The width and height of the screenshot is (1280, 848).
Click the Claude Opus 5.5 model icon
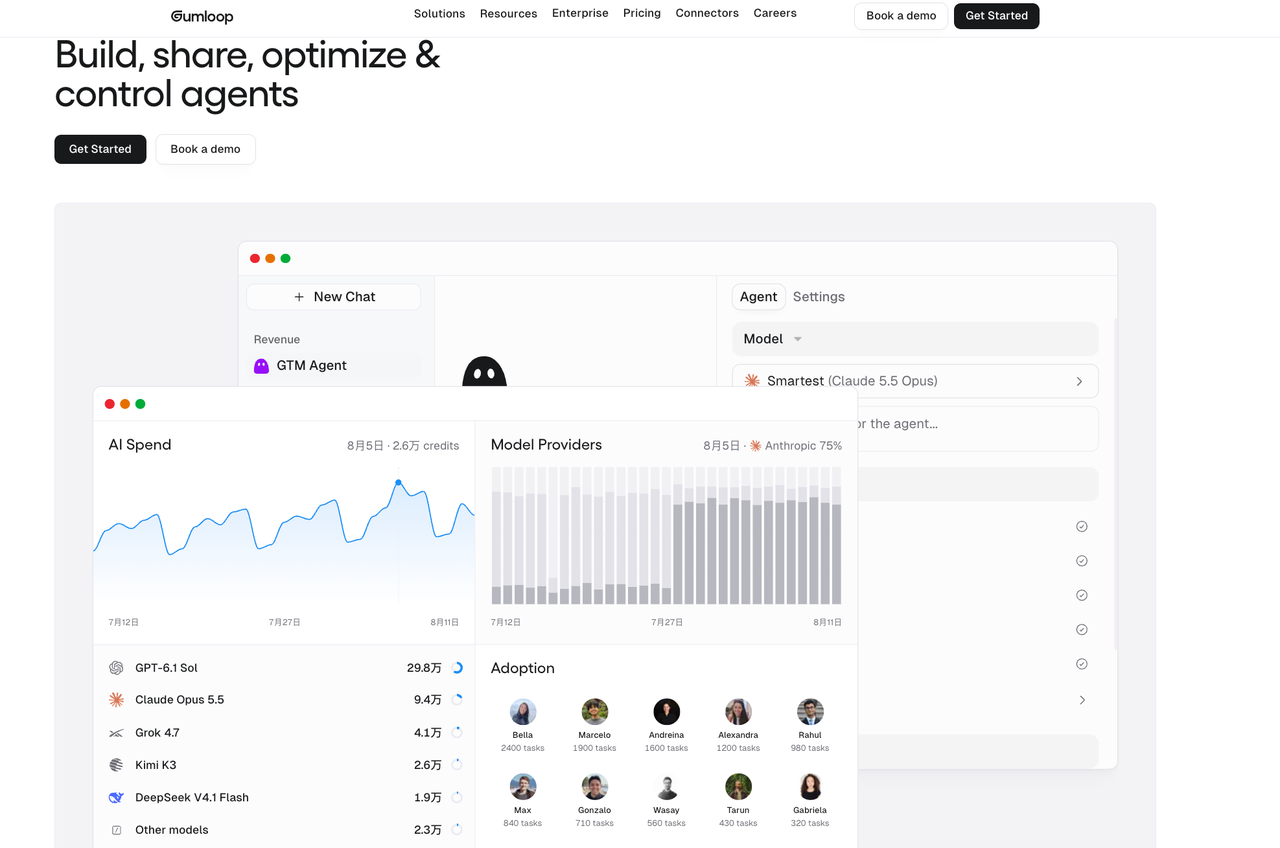(116, 700)
